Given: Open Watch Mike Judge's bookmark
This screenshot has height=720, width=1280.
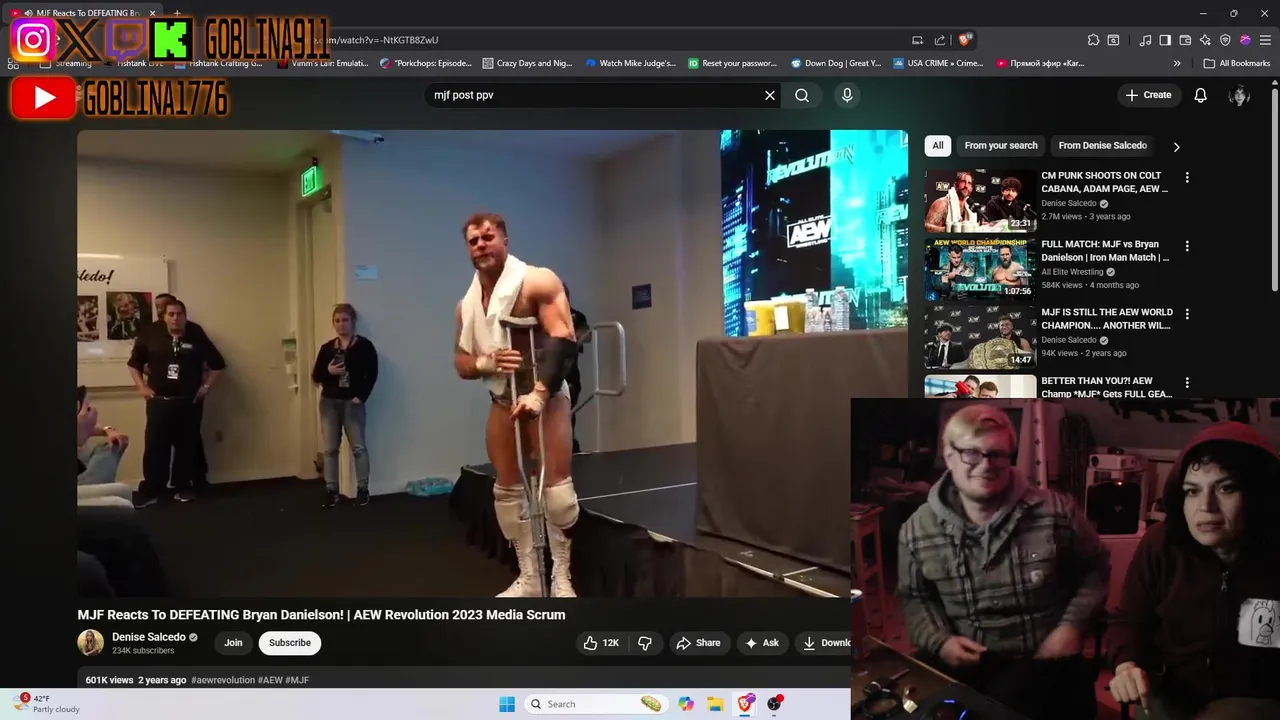Looking at the screenshot, I should pos(630,63).
